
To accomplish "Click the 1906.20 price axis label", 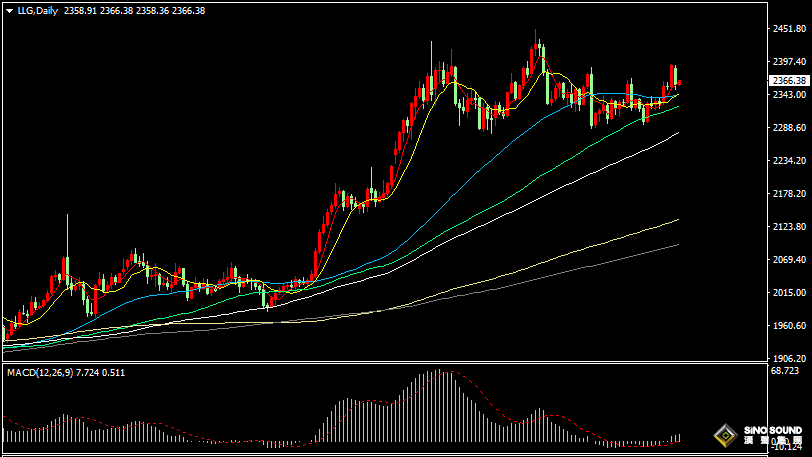I will click(x=787, y=358).
